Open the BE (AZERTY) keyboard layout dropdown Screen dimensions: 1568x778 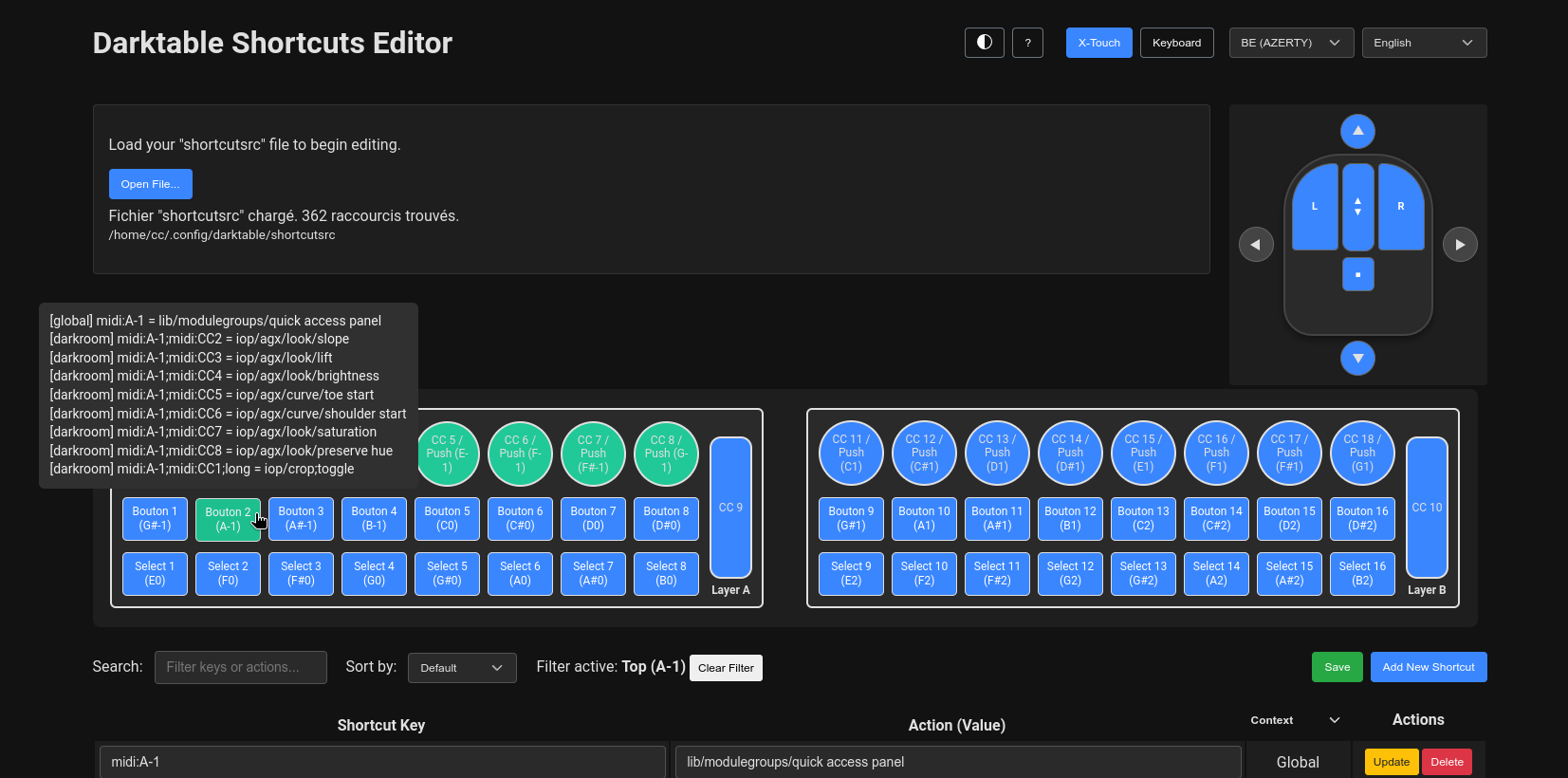[x=1290, y=43]
